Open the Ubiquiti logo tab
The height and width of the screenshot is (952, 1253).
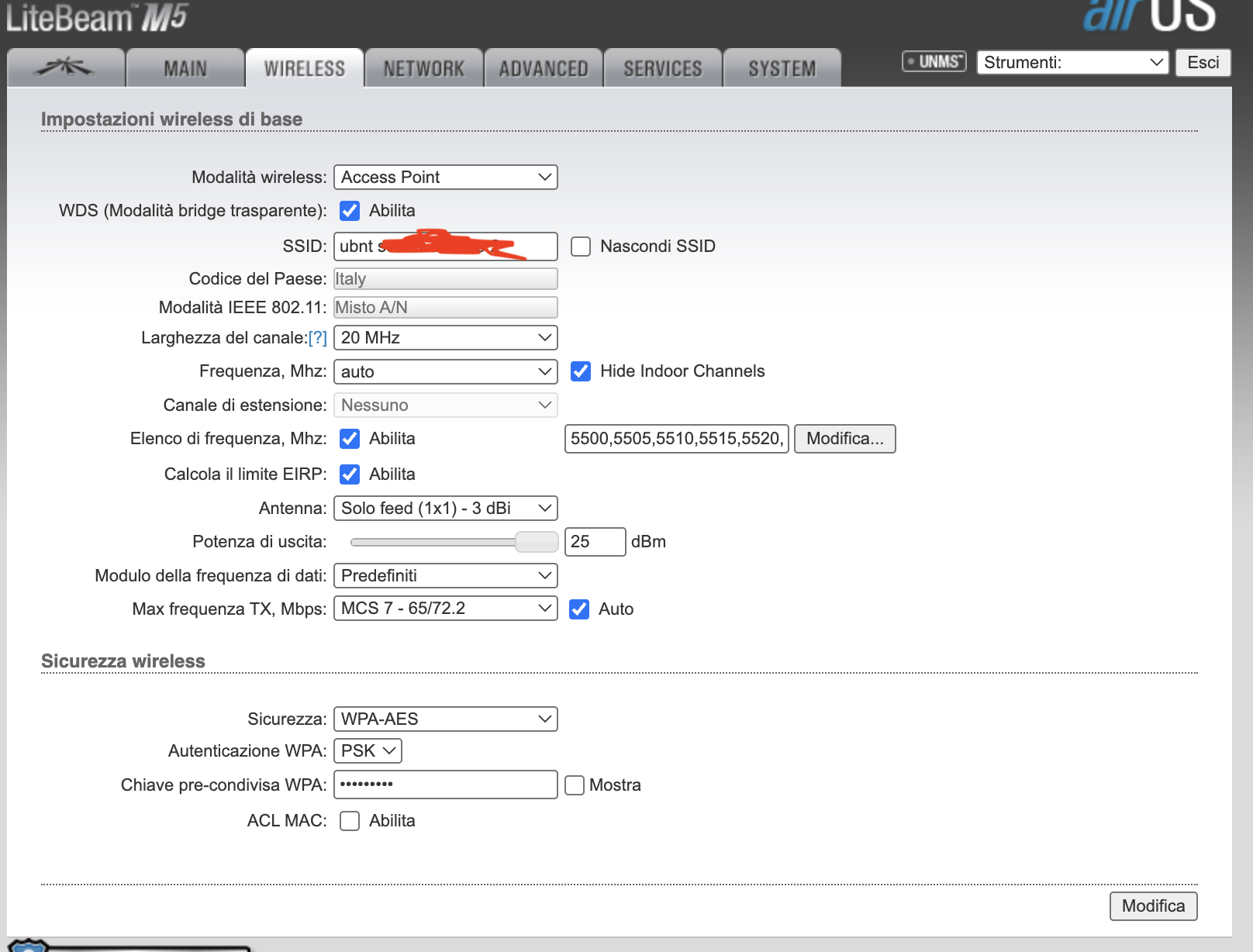pyautogui.click(x=65, y=68)
